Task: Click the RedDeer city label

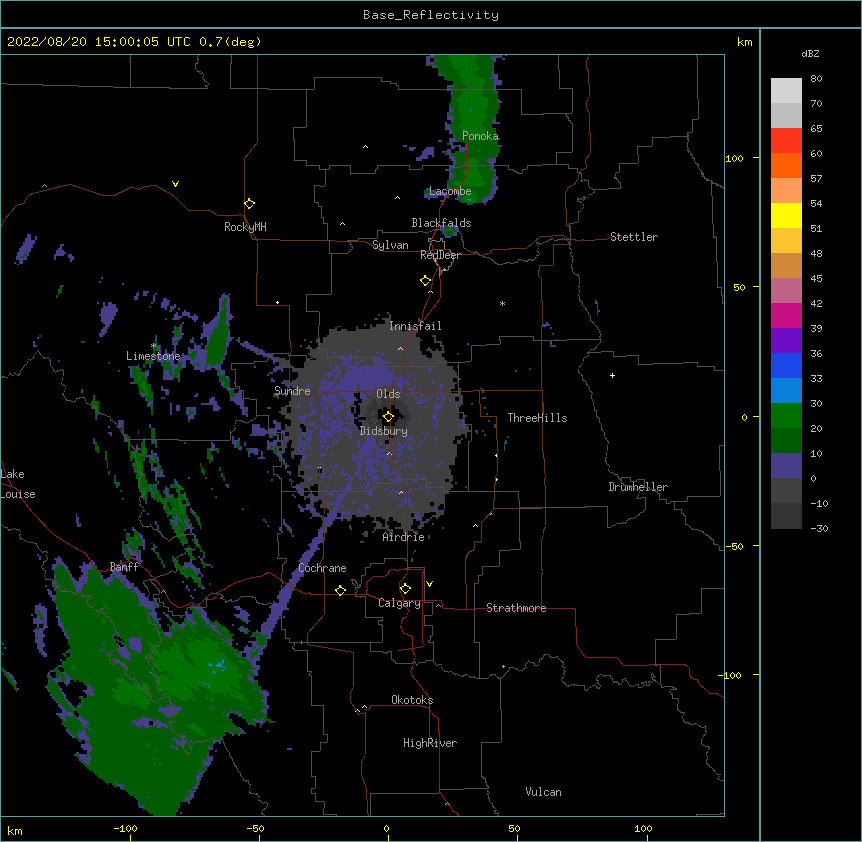Action: 440,255
